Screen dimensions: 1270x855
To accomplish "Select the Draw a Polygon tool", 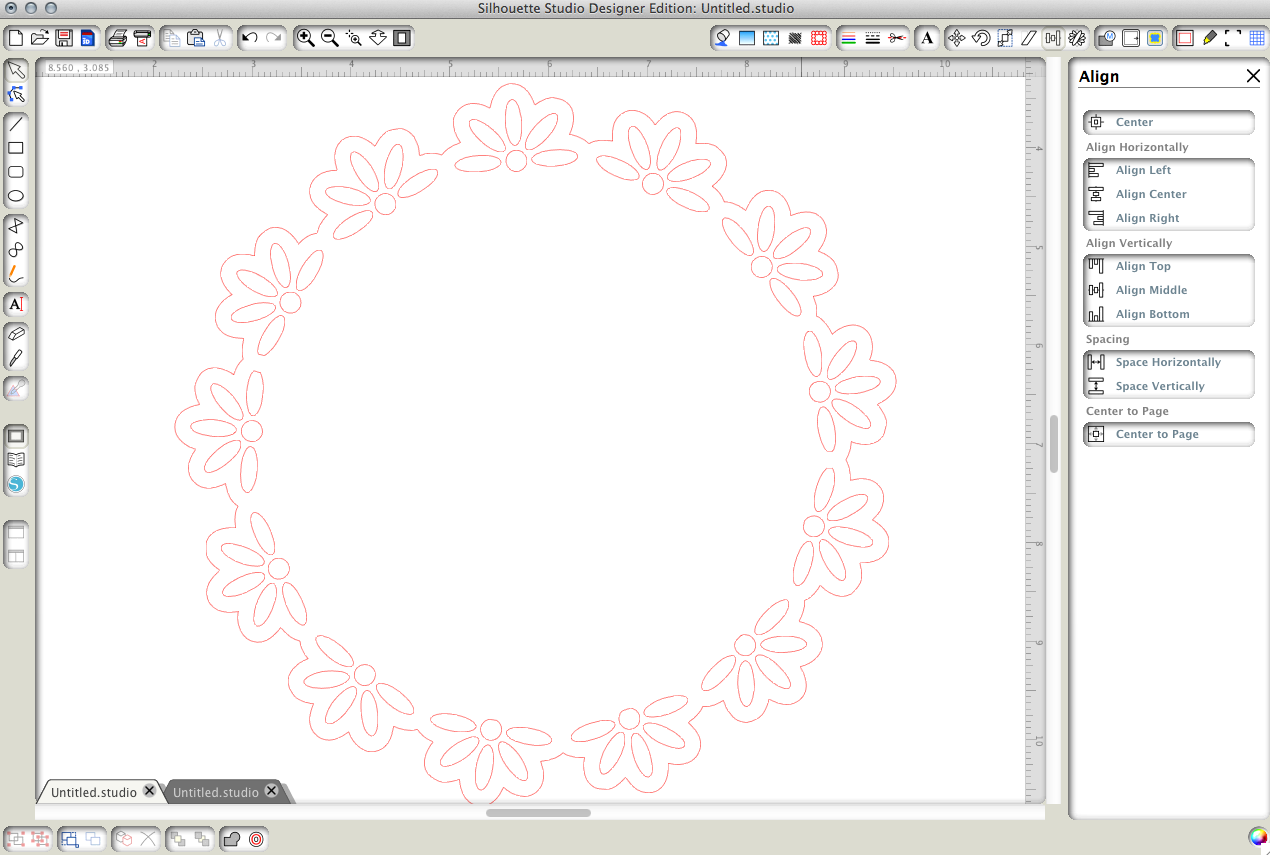I will click(x=16, y=226).
